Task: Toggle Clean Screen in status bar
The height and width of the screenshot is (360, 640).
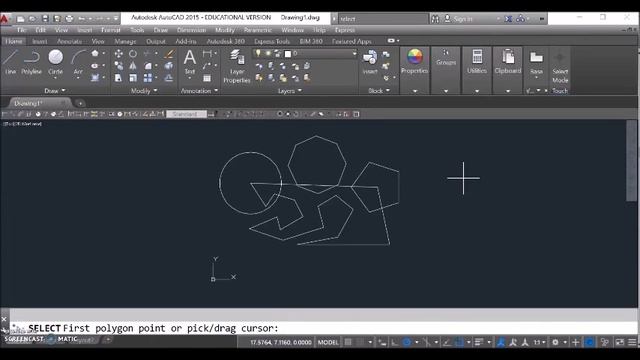Action: point(620,342)
